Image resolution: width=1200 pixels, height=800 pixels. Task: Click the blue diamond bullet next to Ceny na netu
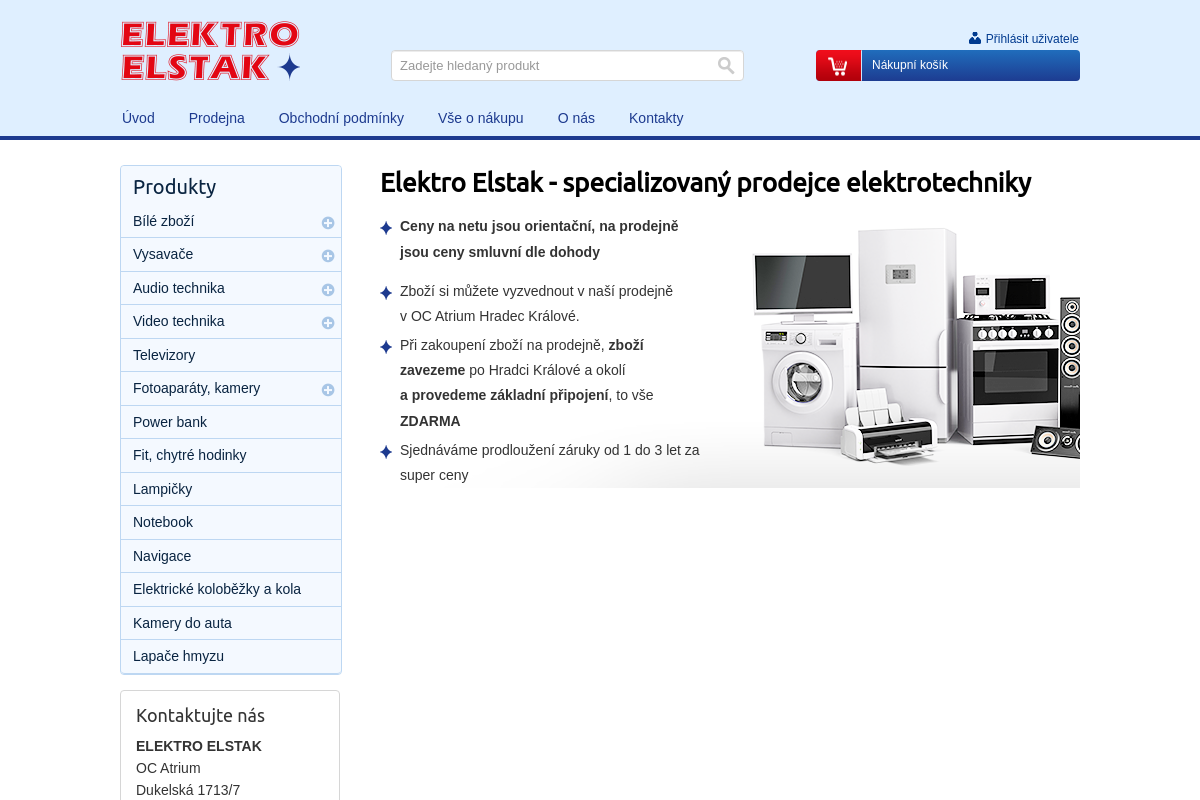pyautogui.click(x=386, y=227)
